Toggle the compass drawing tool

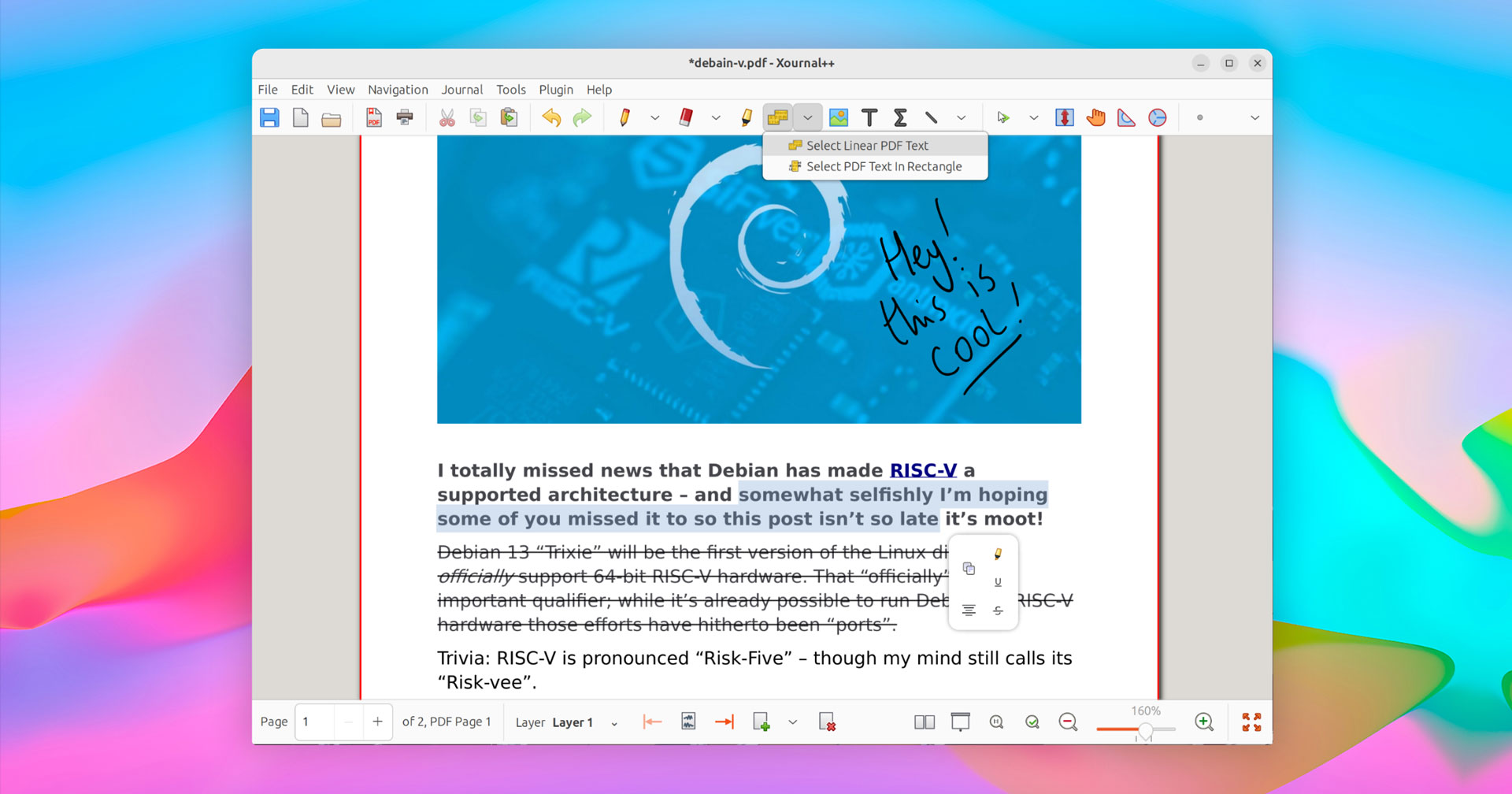(x=1157, y=118)
